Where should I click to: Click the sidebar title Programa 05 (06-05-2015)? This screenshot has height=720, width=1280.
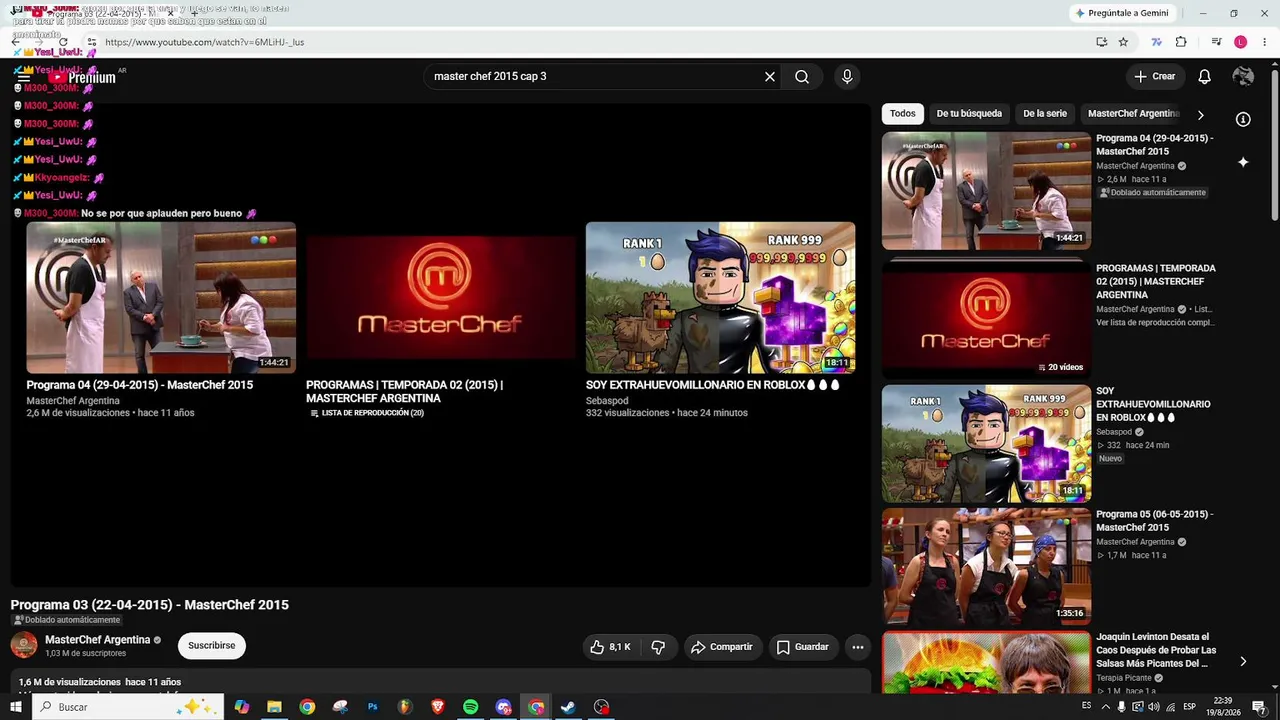[x=1154, y=521]
